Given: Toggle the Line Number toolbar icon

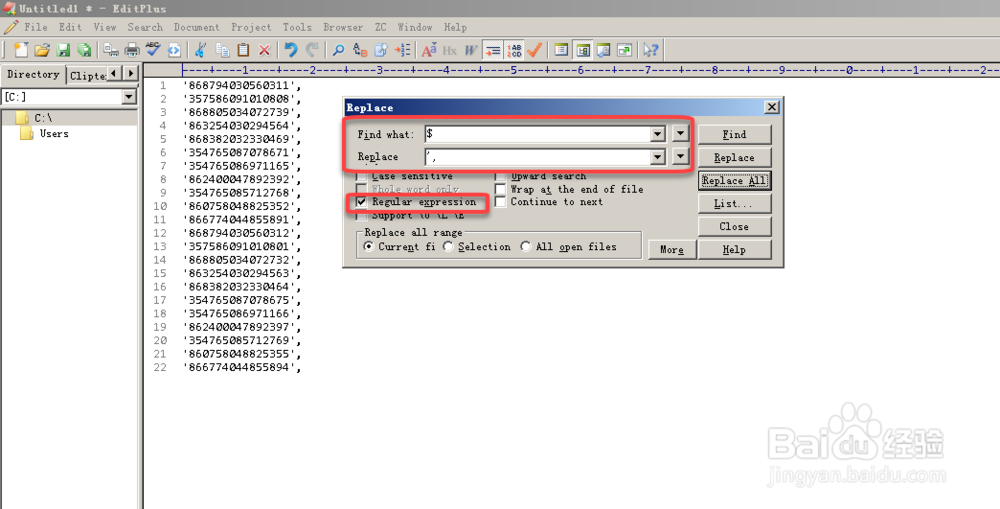Looking at the screenshot, I should point(513,50).
